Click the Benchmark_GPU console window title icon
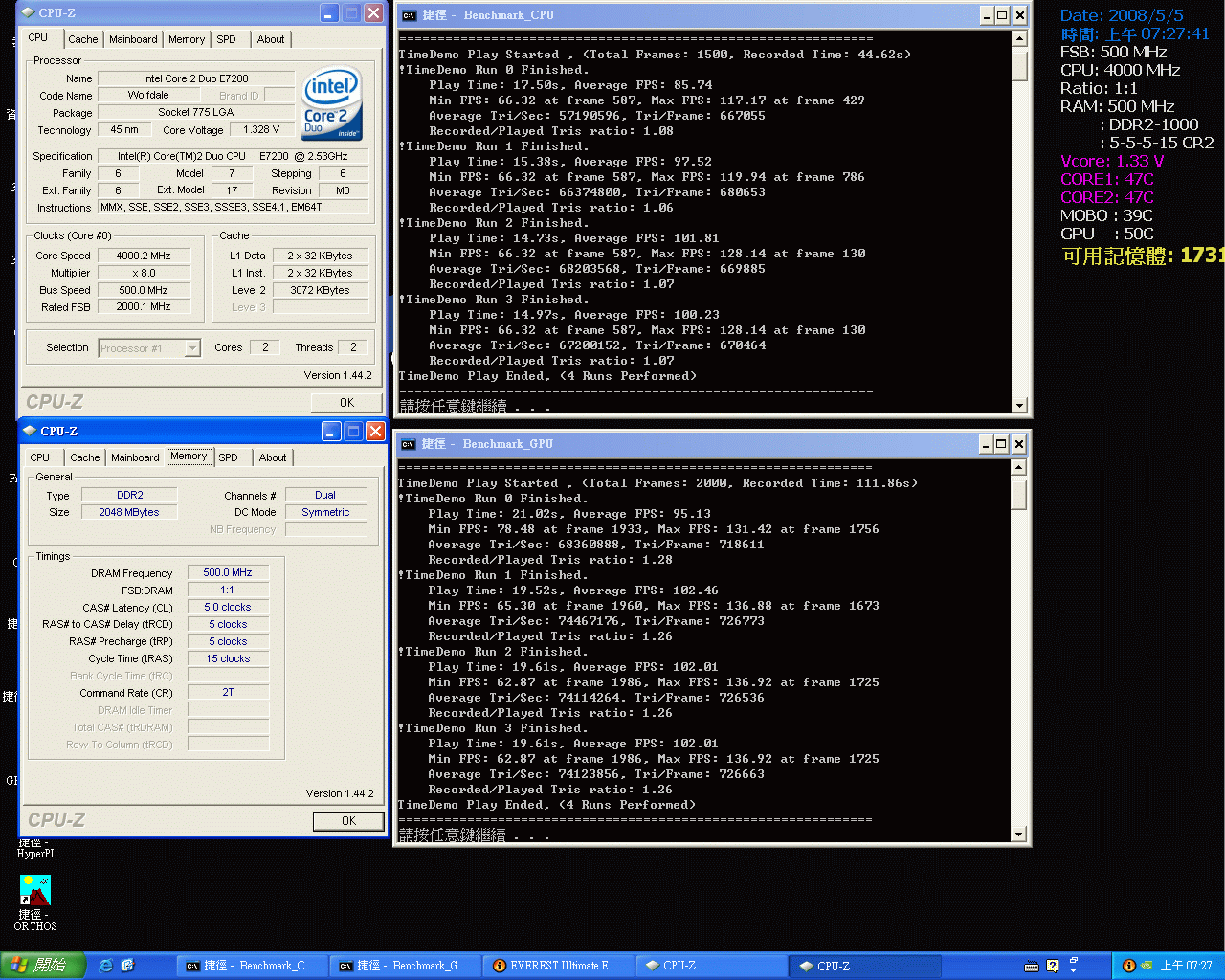Viewport: 1225px width, 980px height. pyautogui.click(x=409, y=444)
